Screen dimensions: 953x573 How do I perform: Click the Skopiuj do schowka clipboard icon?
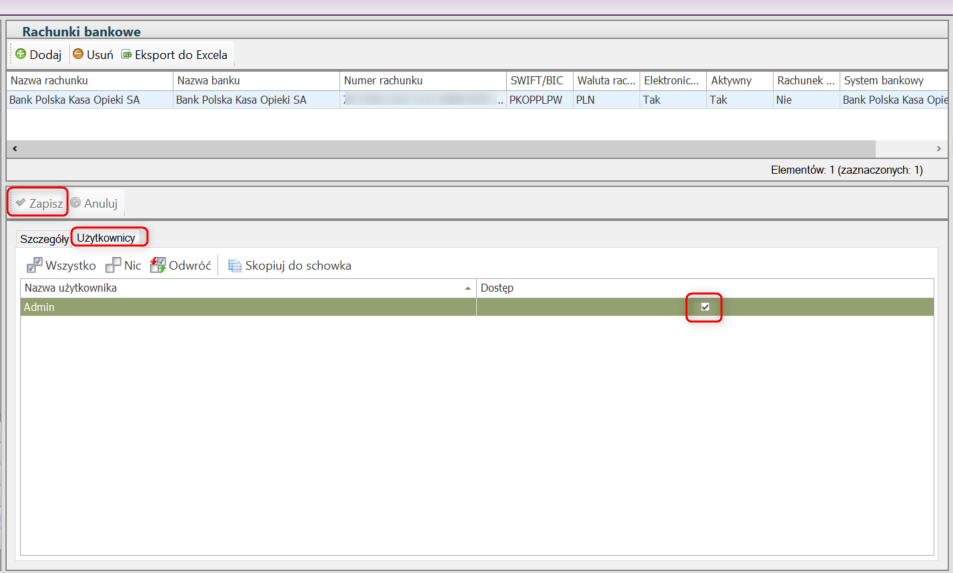click(x=235, y=266)
